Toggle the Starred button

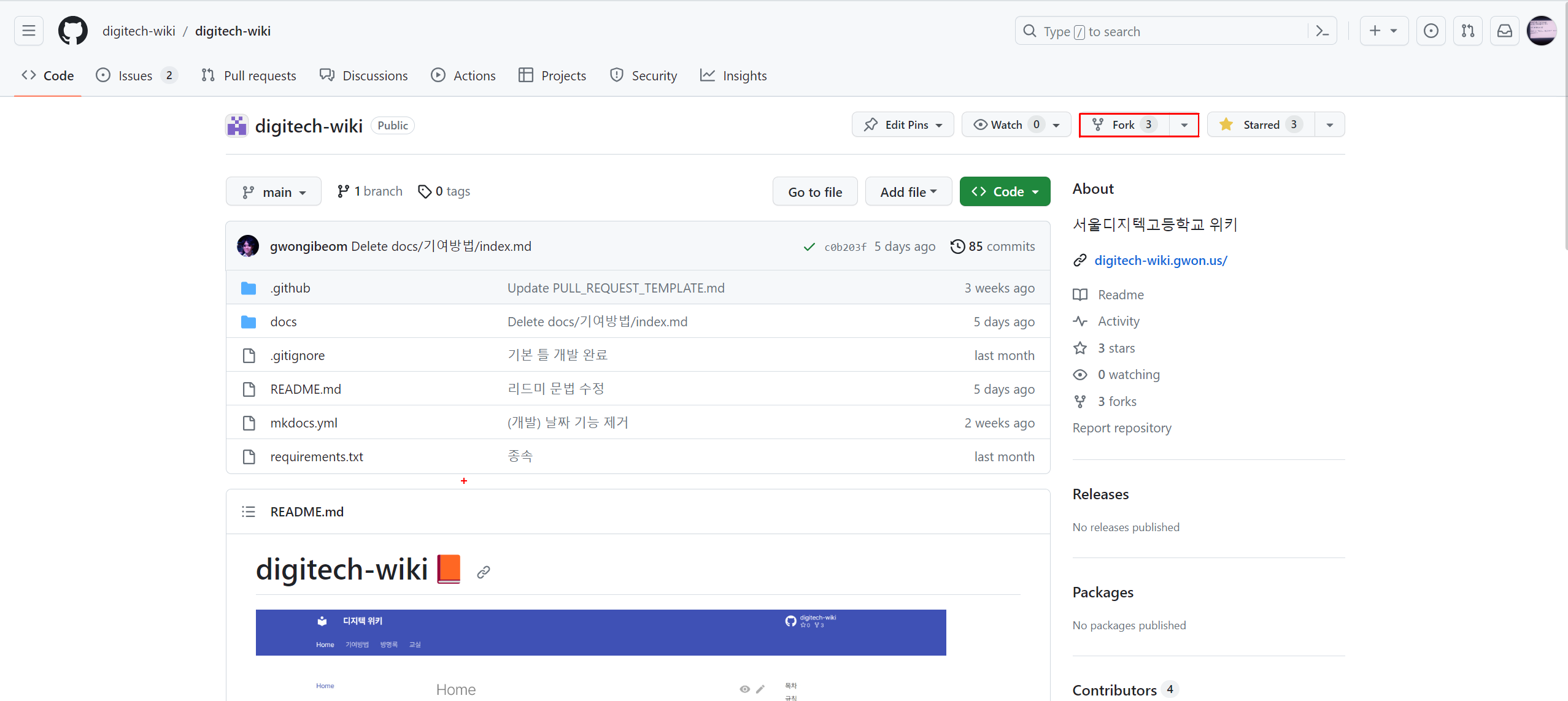coord(1261,124)
